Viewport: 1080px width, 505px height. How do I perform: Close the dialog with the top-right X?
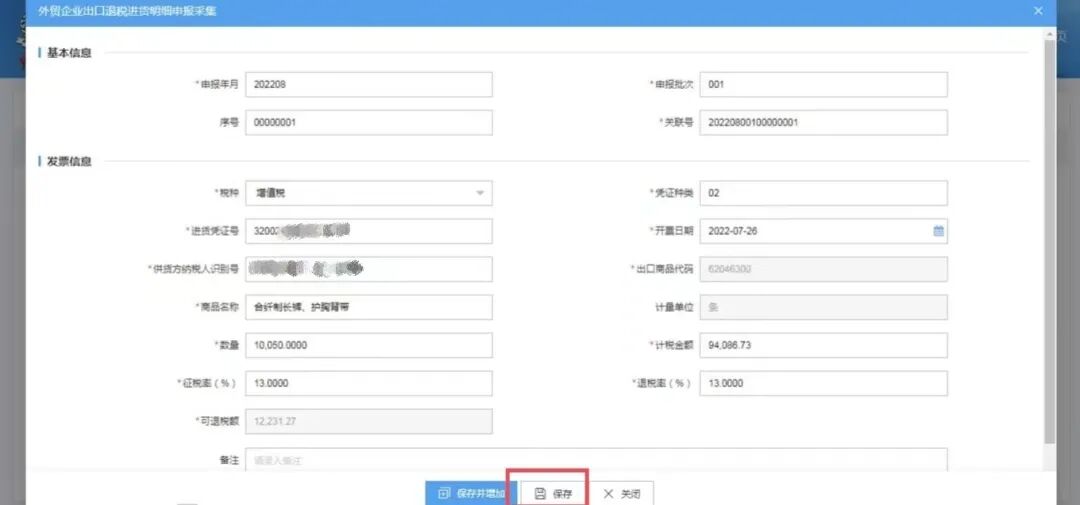1039,11
